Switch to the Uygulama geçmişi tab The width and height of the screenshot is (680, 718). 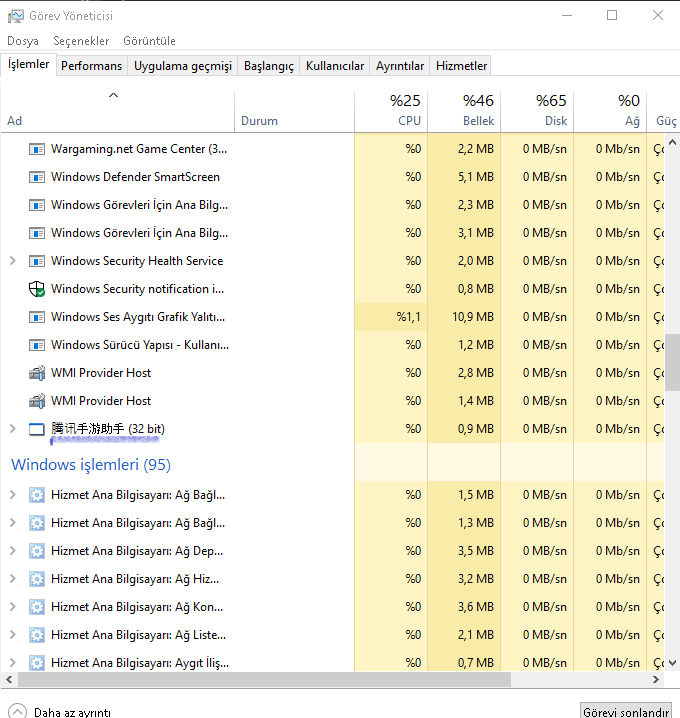183,66
